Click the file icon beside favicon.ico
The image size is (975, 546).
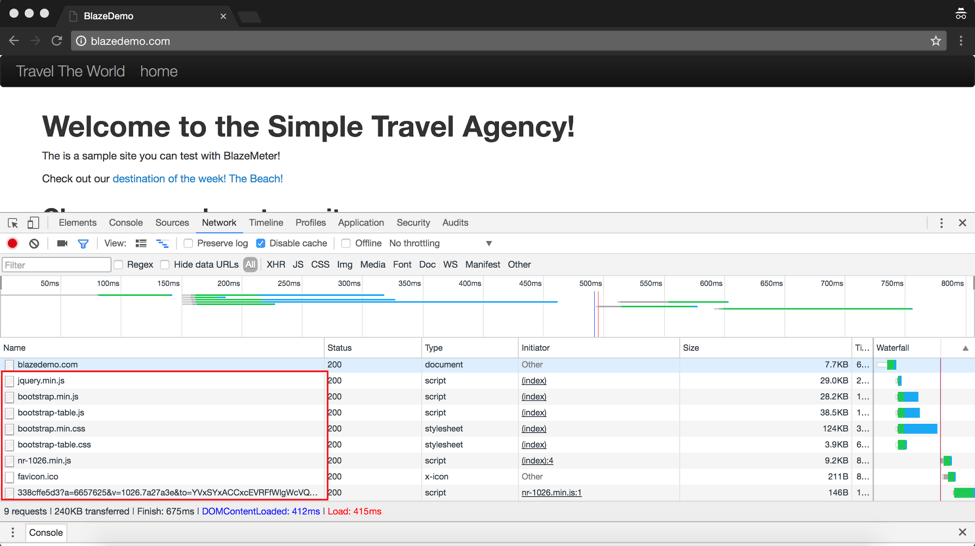click(9, 477)
